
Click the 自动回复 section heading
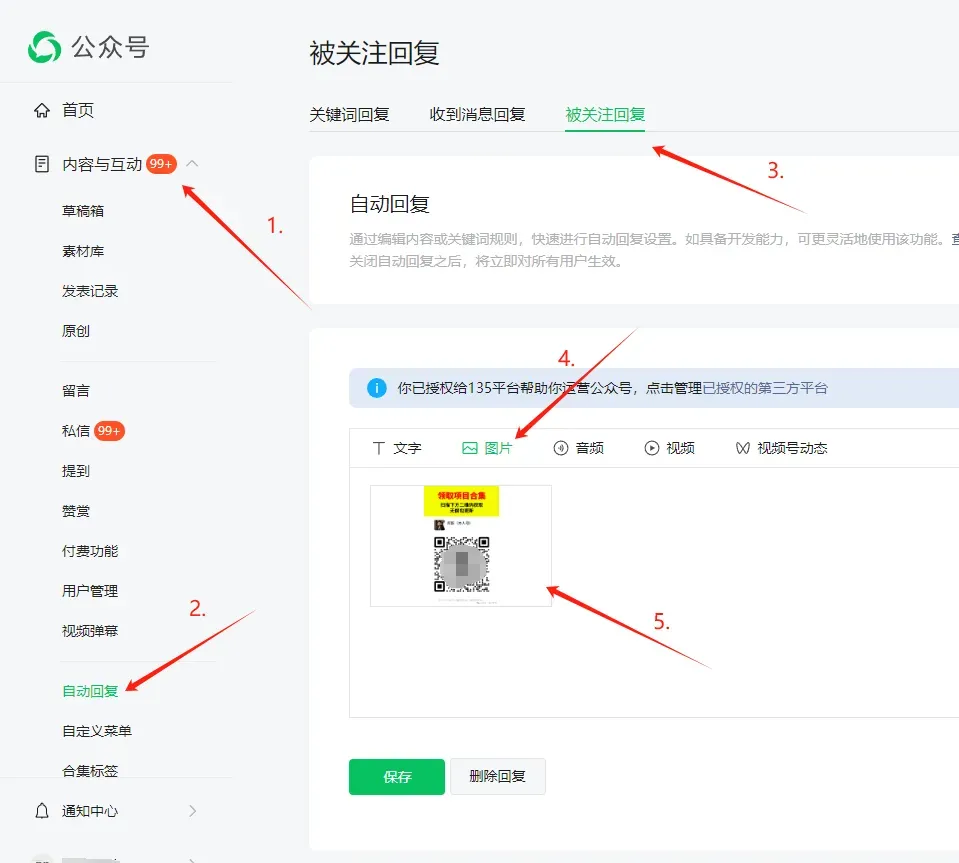390,204
